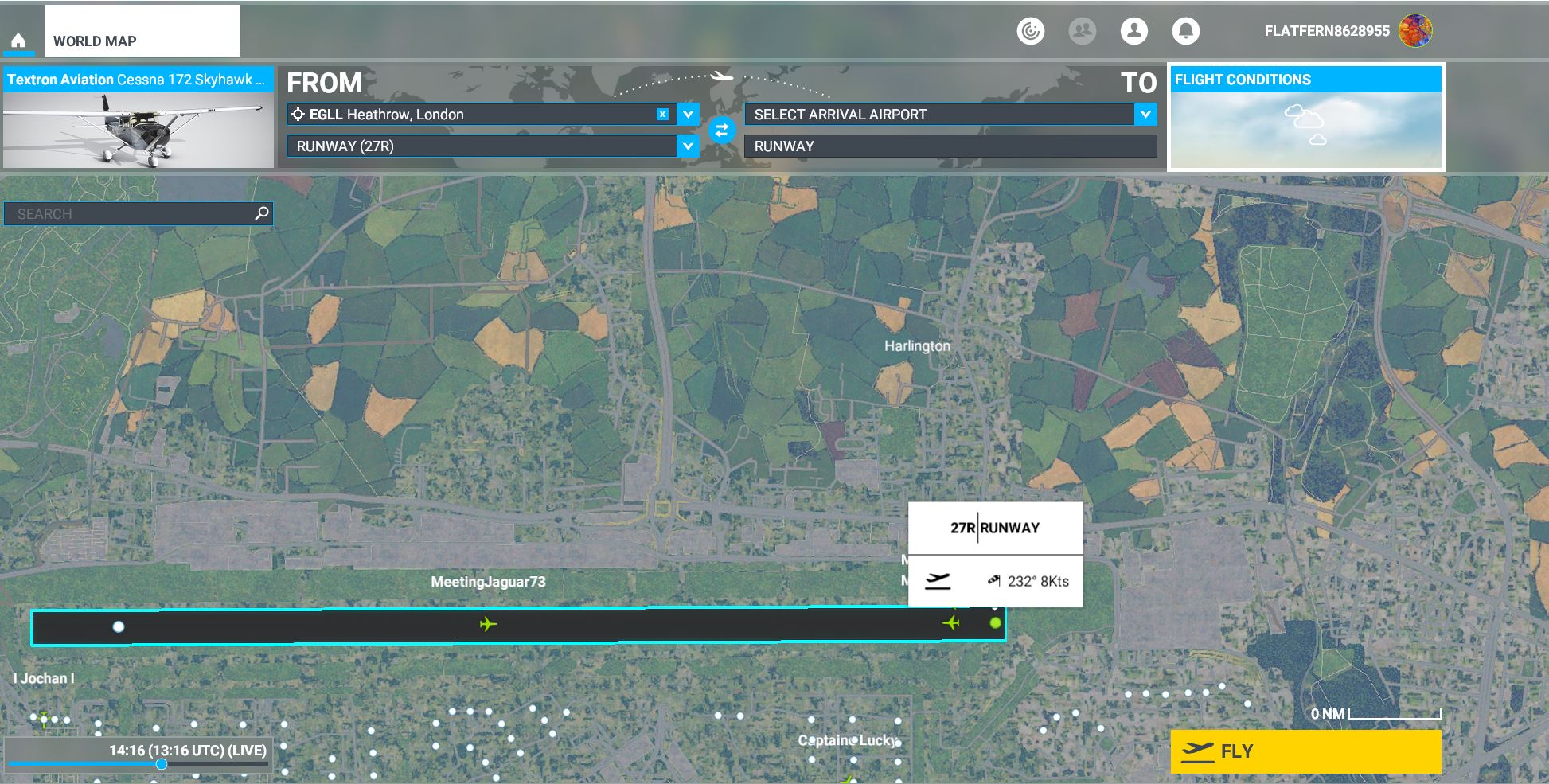The width and height of the screenshot is (1549, 784).
Task: Clear the EGLL Heathrow departure selection
Action: (662, 115)
